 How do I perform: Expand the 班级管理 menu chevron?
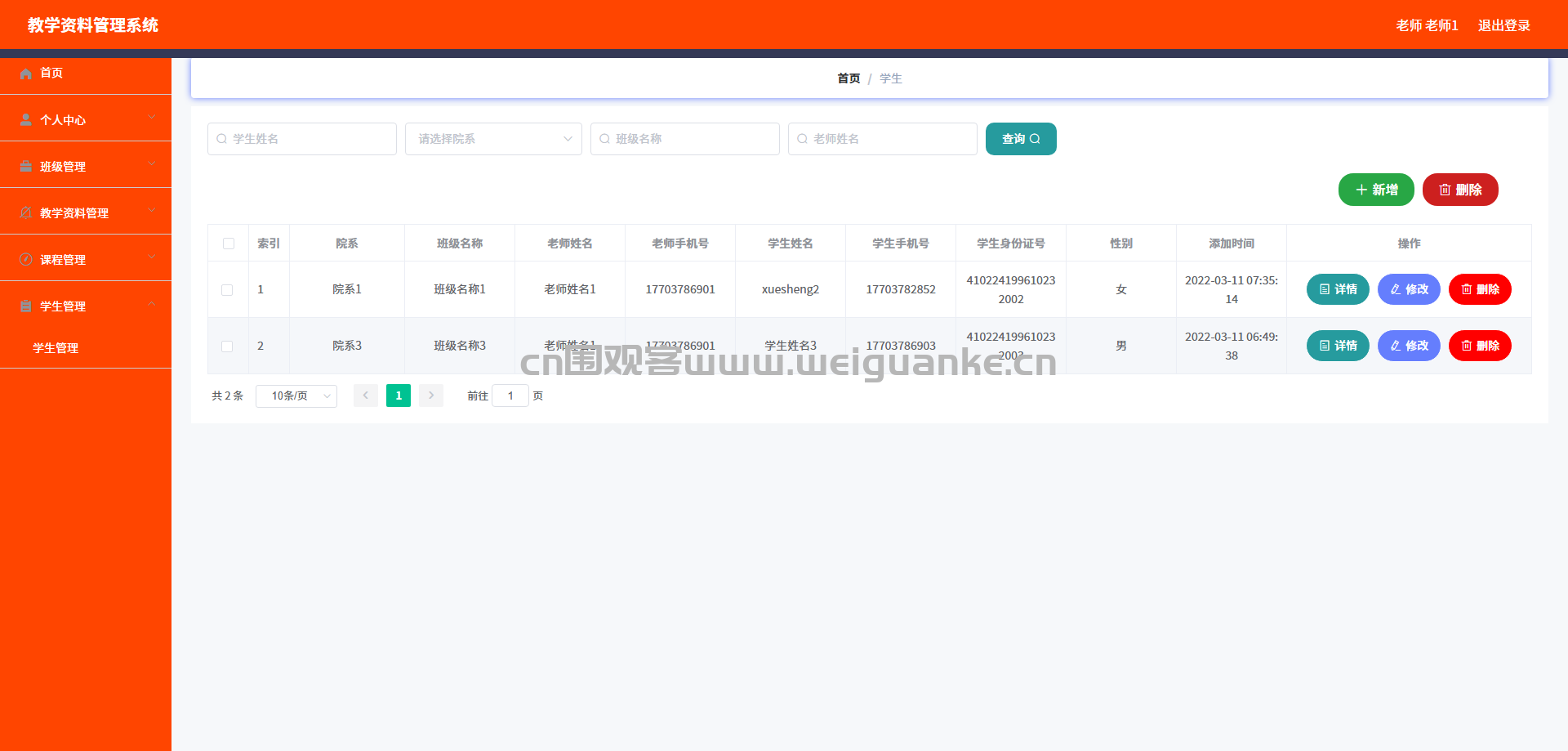(x=152, y=164)
